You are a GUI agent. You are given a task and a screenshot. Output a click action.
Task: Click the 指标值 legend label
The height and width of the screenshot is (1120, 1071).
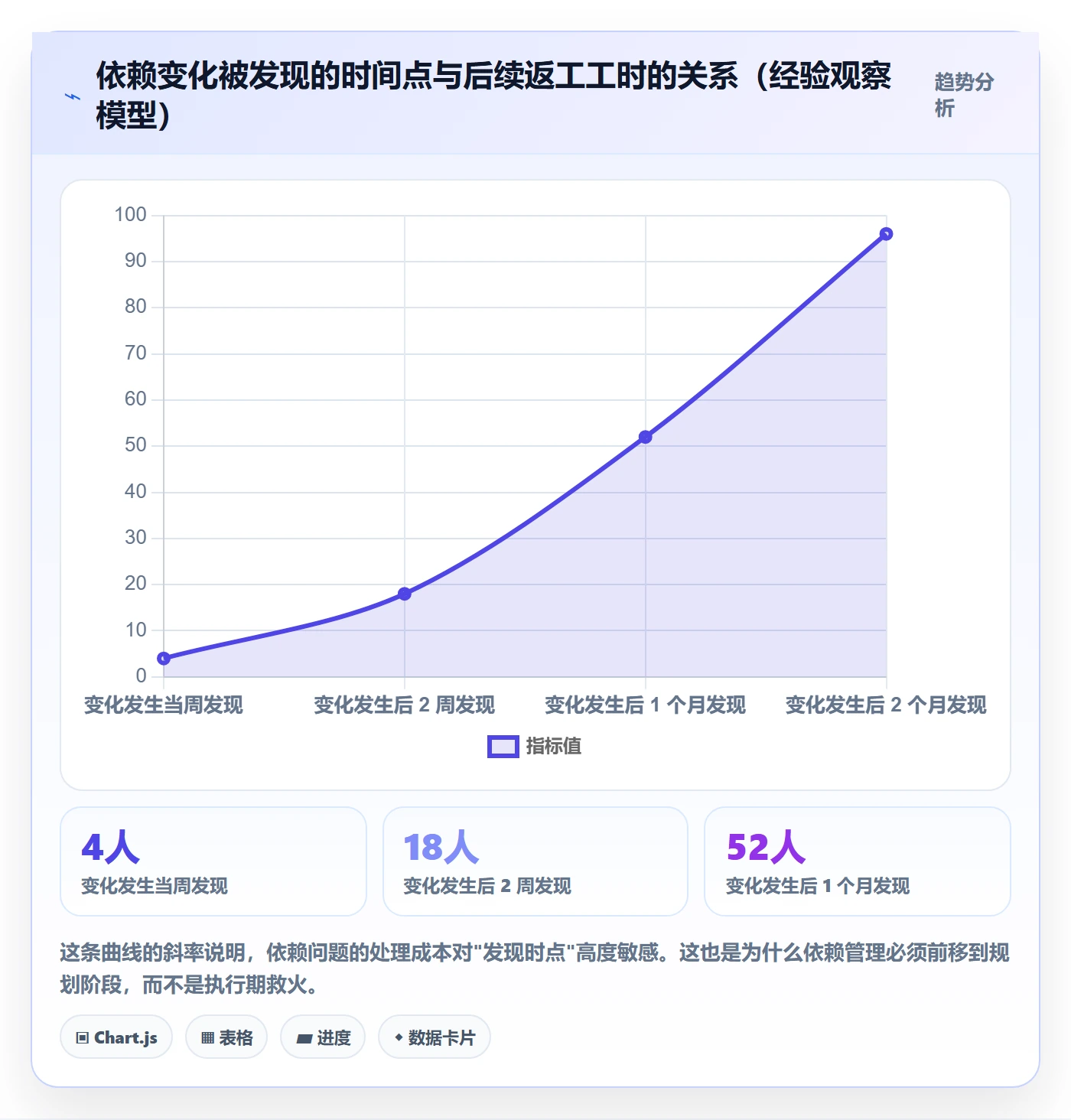click(554, 747)
